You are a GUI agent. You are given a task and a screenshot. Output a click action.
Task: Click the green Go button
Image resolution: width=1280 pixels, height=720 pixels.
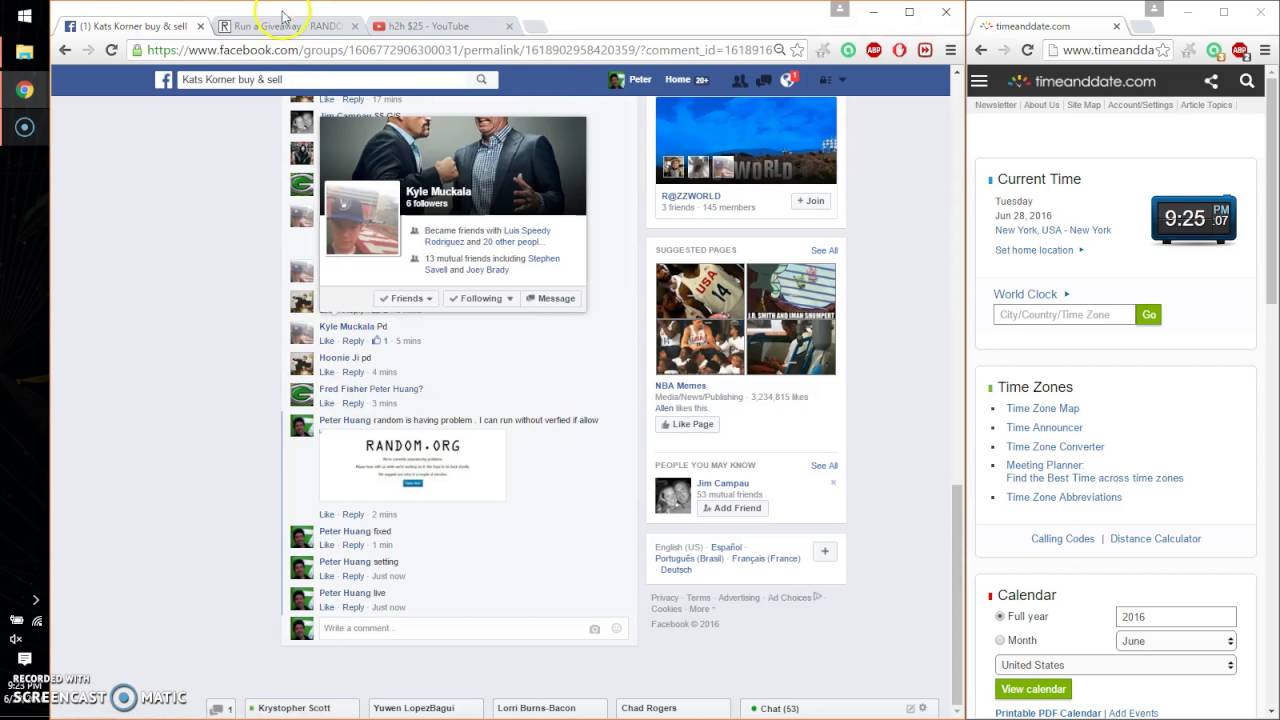click(1149, 315)
